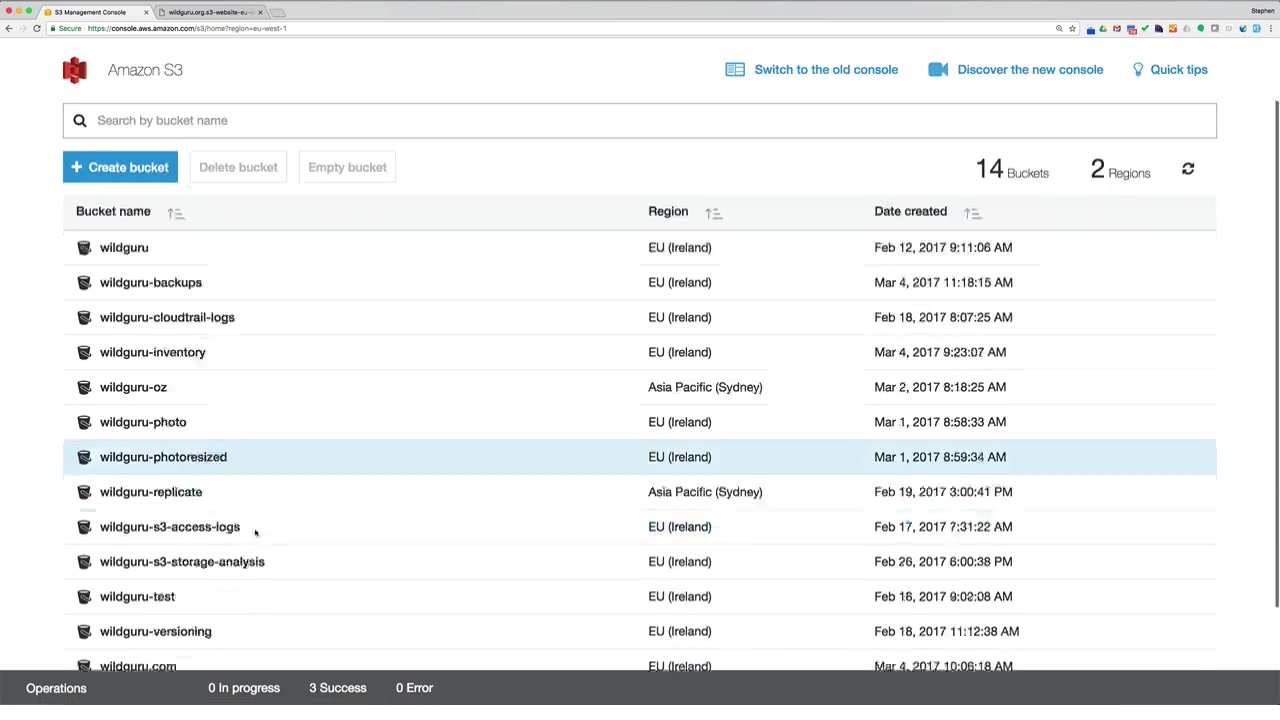
Task: Click the date Feb 26, 2017 6:00:38 PM
Action: (943, 562)
